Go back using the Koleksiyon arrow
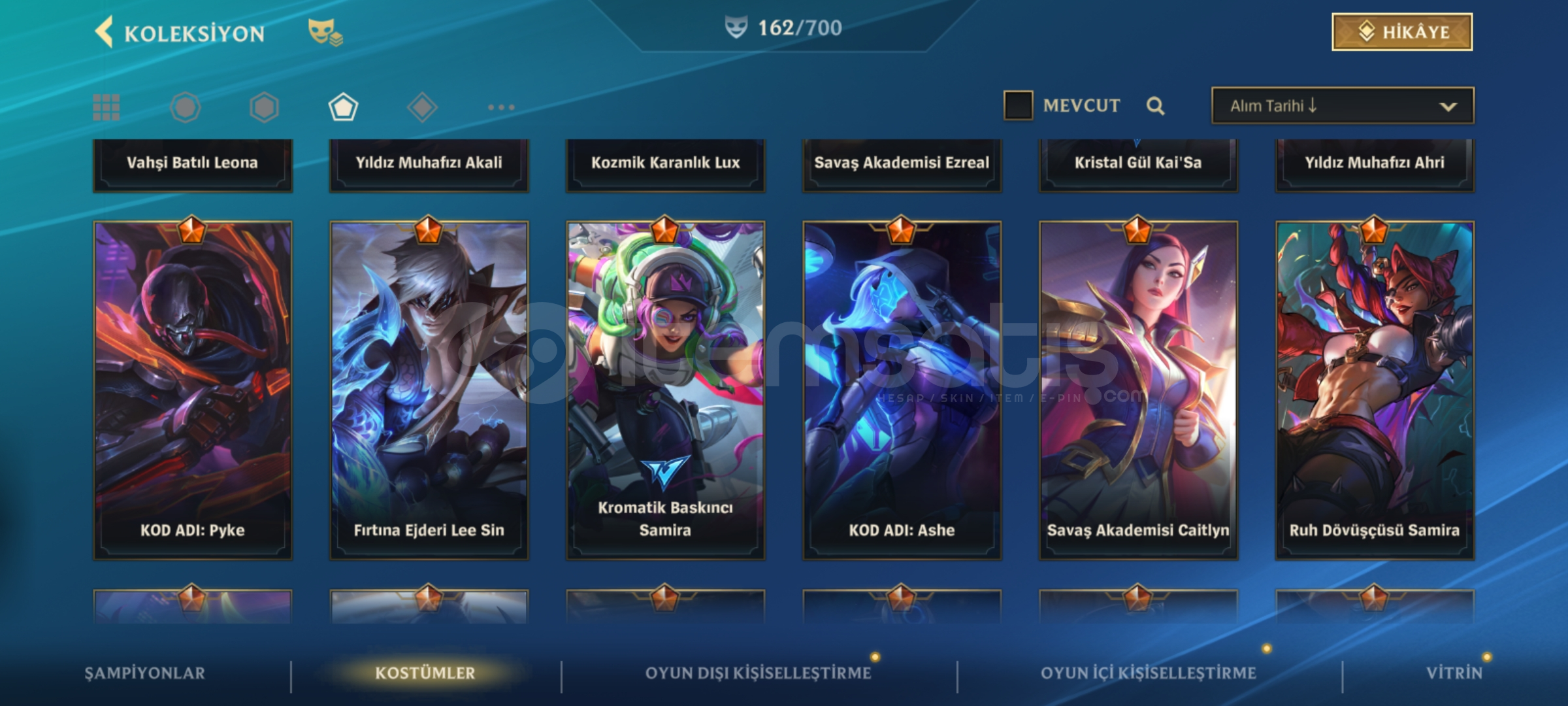Viewport: 1568px width, 706px height. click(105, 31)
